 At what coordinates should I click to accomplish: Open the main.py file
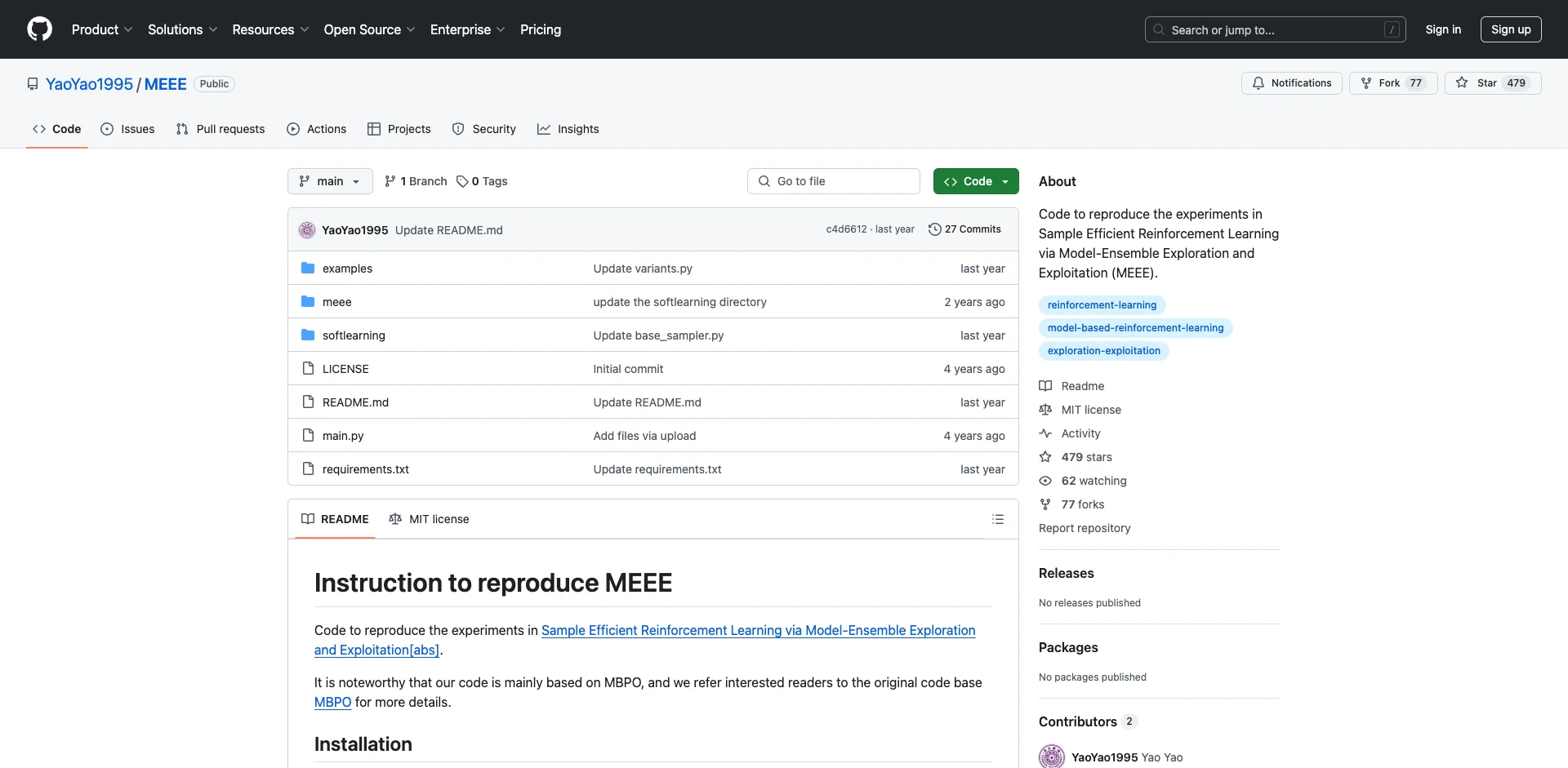tap(343, 436)
